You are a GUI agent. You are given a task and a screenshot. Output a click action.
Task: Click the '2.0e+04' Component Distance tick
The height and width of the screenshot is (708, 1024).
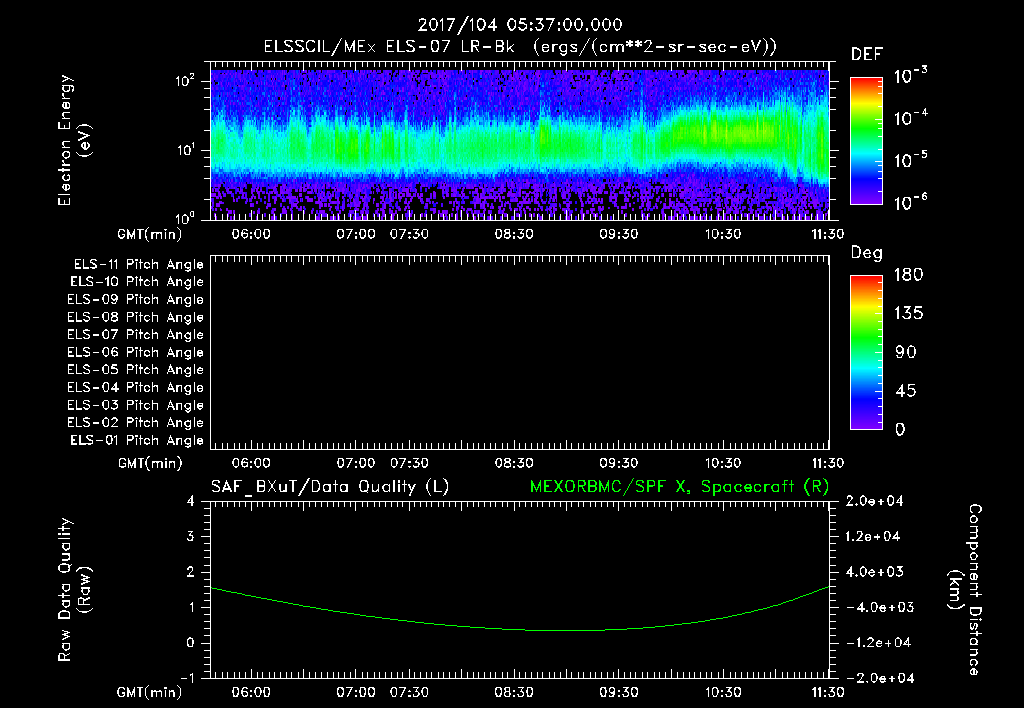tap(874, 501)
